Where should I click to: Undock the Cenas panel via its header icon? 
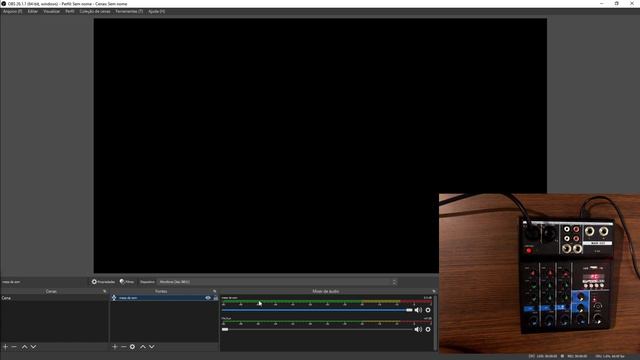click(x=104, y=291)
